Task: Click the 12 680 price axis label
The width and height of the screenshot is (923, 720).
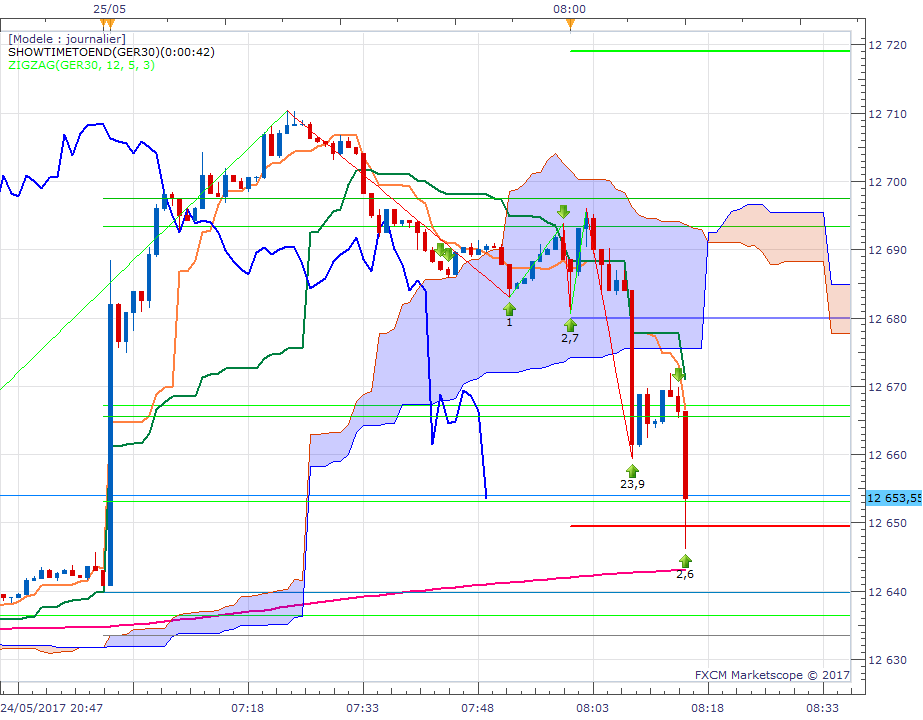Action: (888, 318)
